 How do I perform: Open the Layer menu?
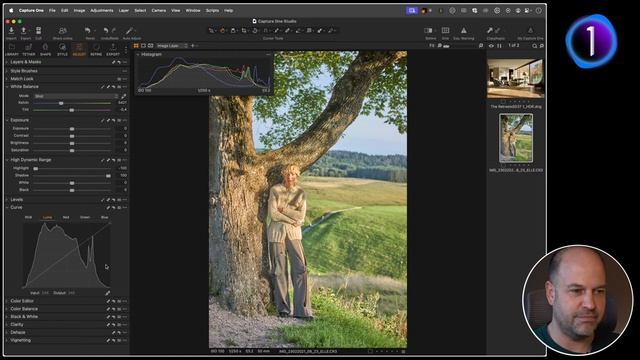tap(124, 11)
